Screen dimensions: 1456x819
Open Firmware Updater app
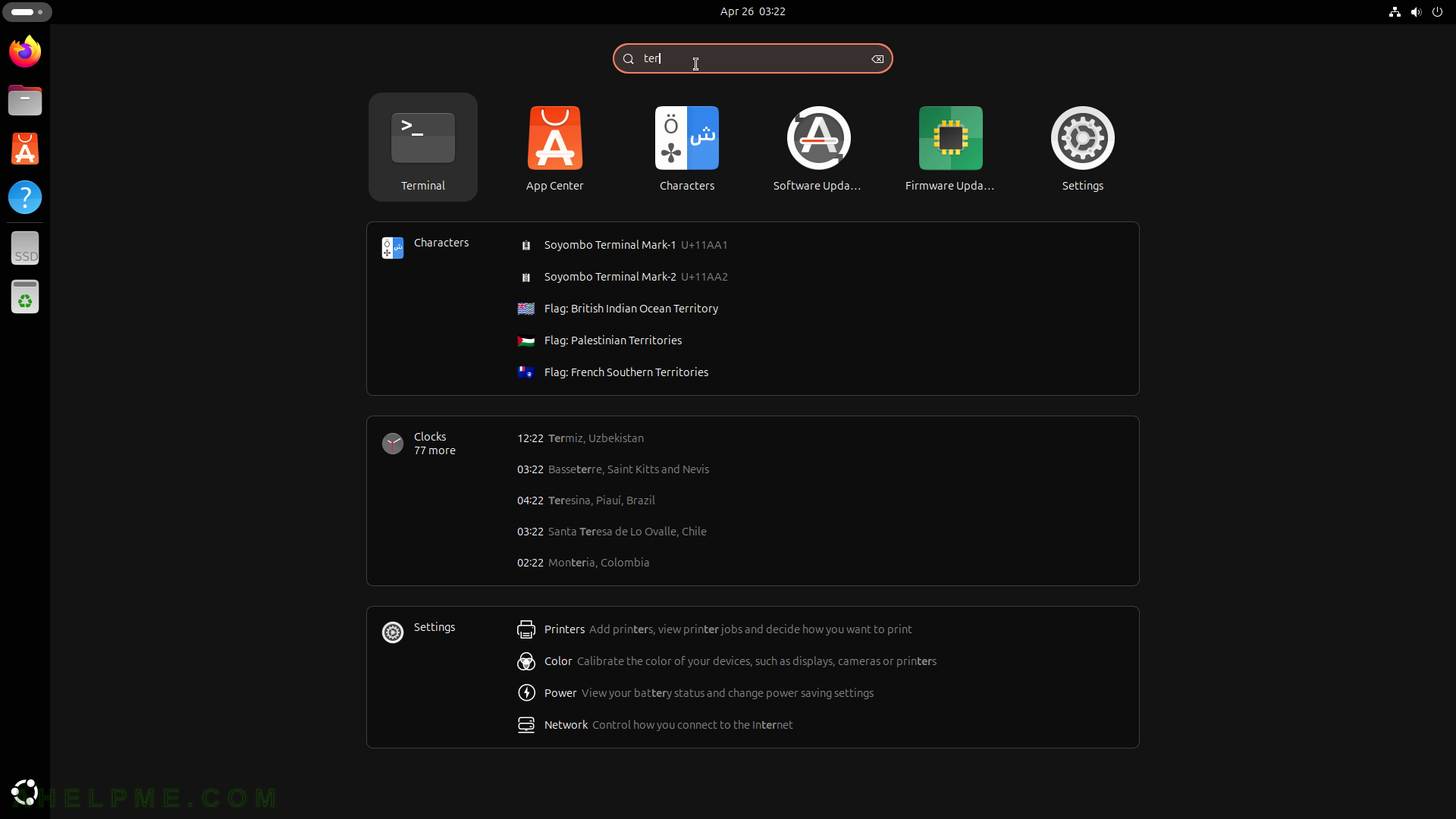coord(950,147)
